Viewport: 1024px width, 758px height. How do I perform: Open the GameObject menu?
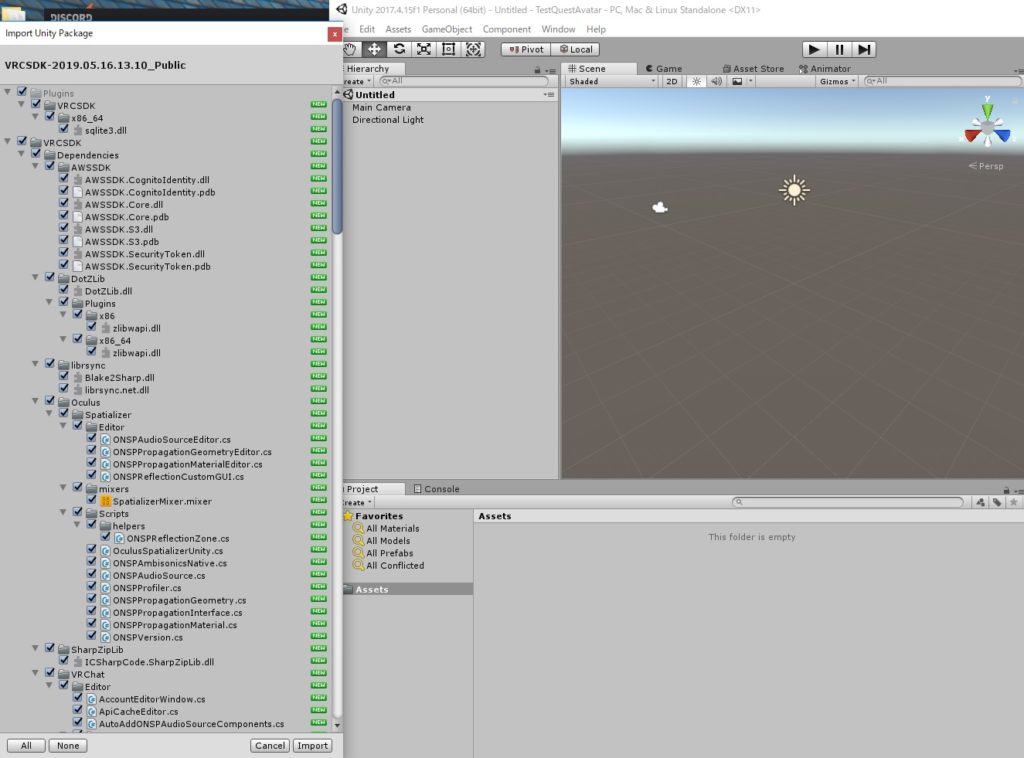446,30
